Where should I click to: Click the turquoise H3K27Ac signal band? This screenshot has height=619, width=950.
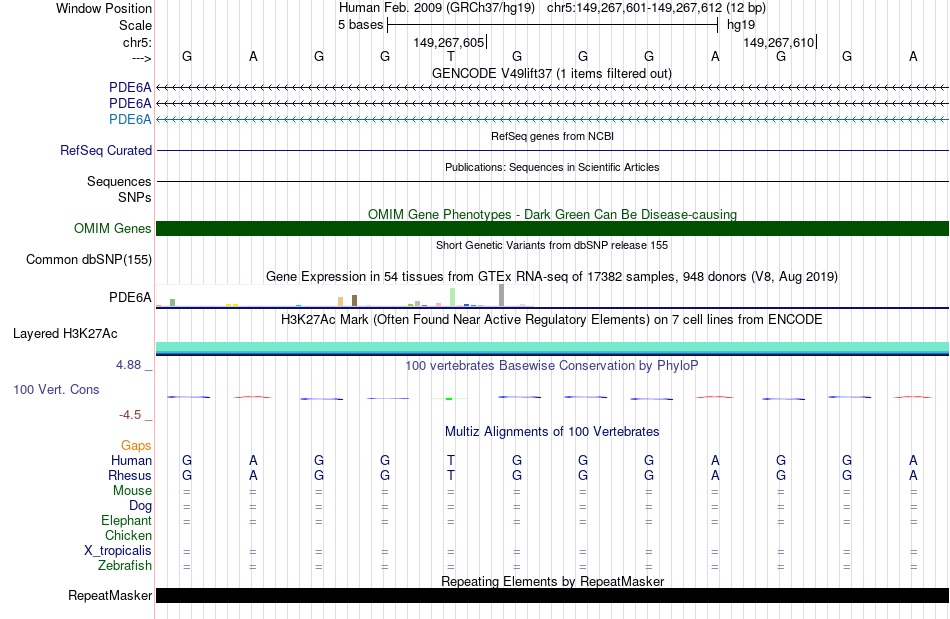click(552, 346)
